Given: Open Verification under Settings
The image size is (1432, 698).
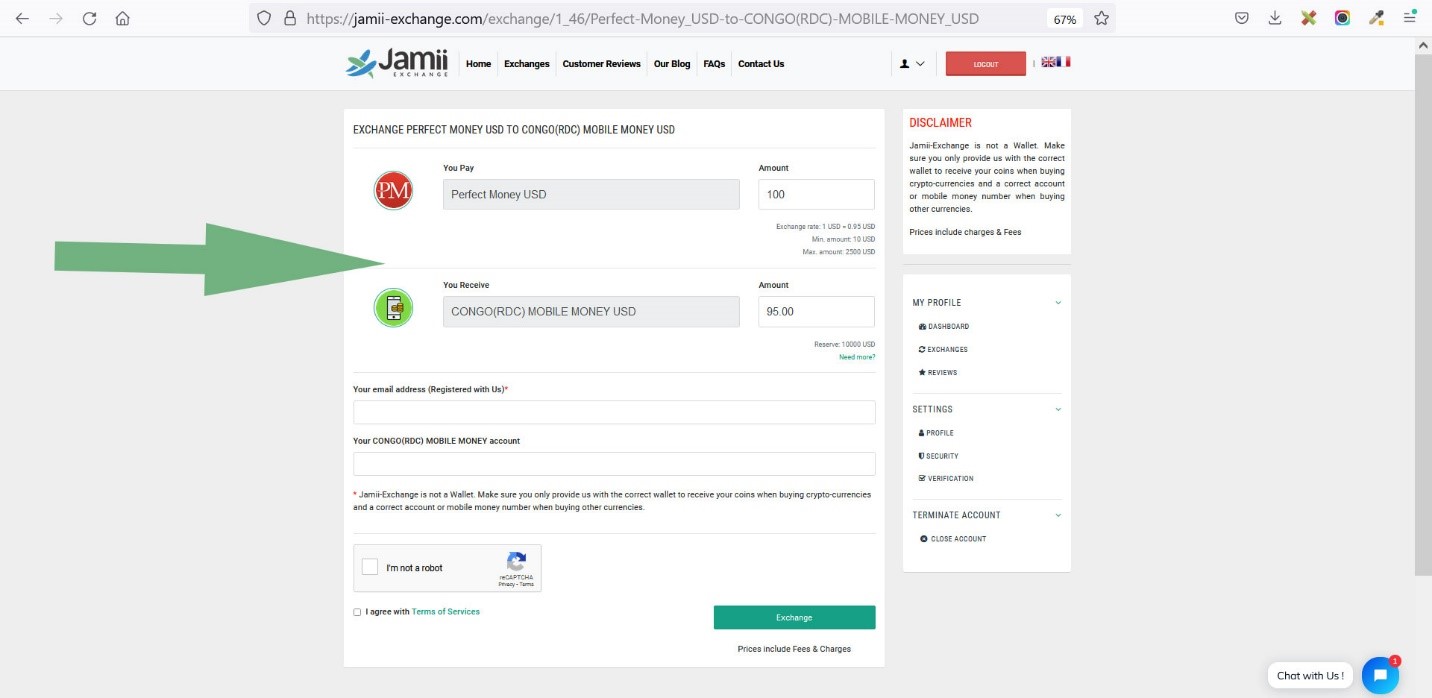Looking at the screenshot, I should [946, 479].
